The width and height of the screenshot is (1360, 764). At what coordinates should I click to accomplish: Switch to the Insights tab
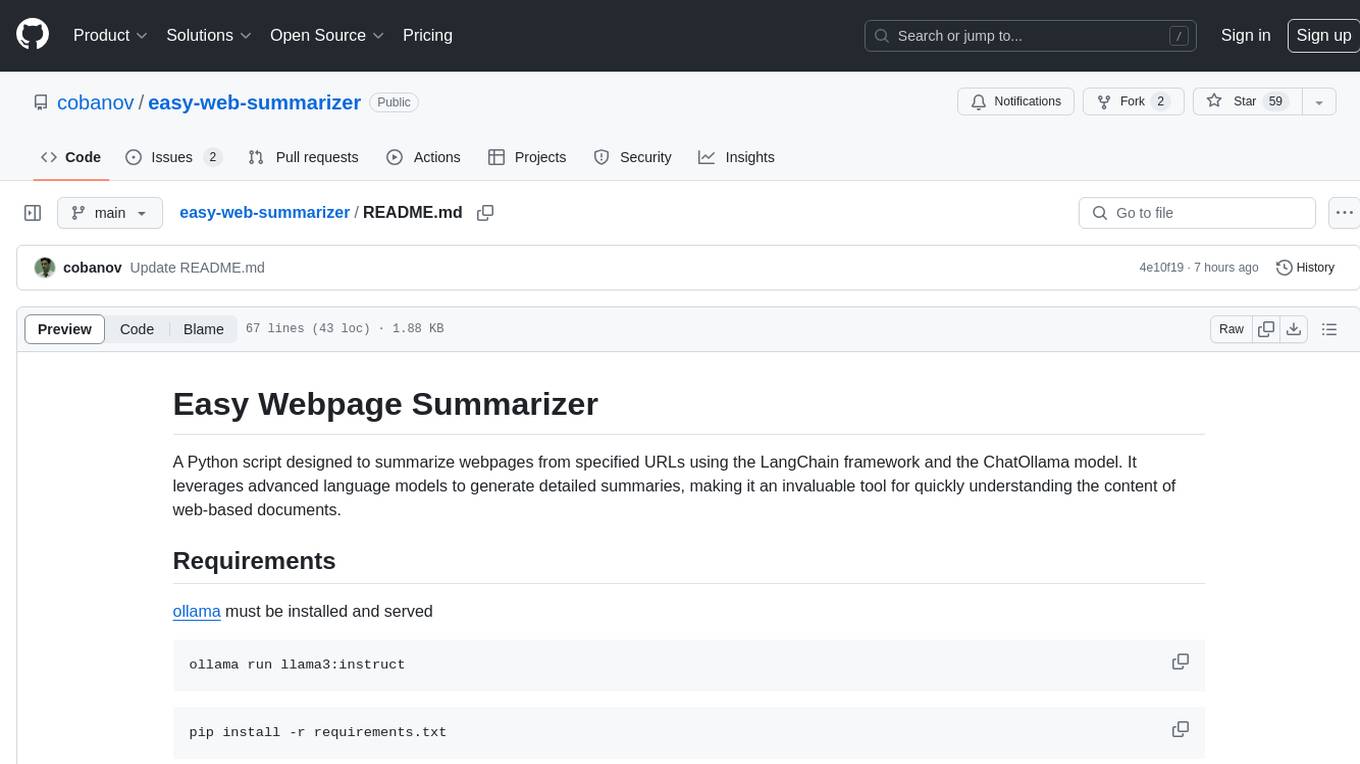(x=736, y=157)
